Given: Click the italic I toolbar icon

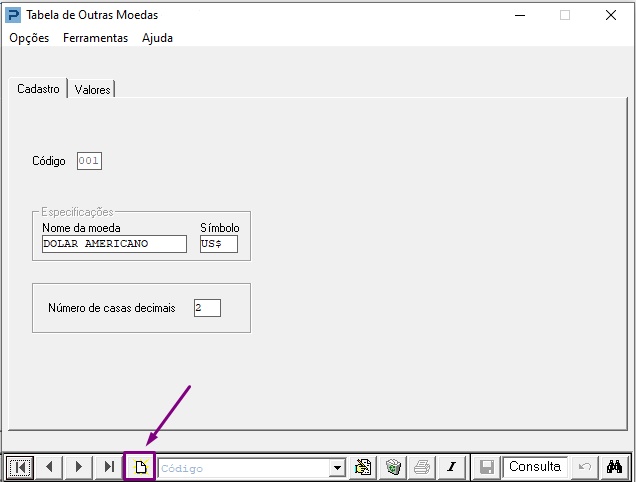Looking at the screenshot, I should (452, 467).
